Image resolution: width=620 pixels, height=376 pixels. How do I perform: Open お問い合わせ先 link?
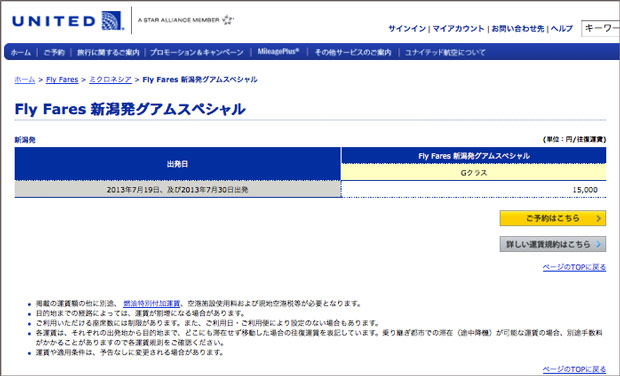[x=518, y=28]
